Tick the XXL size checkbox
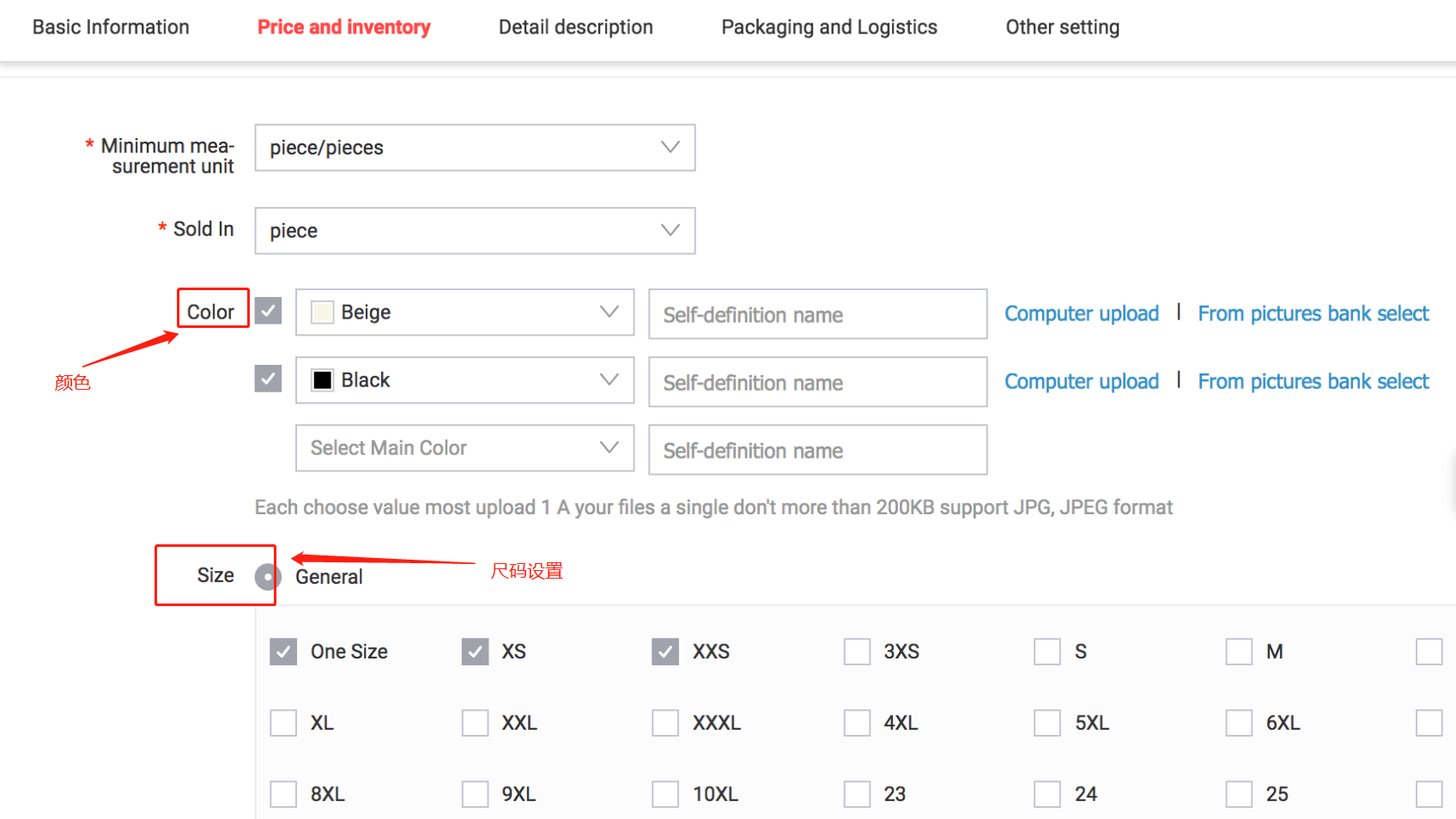This screenshot has height=819, width=1456. (475, 723)
